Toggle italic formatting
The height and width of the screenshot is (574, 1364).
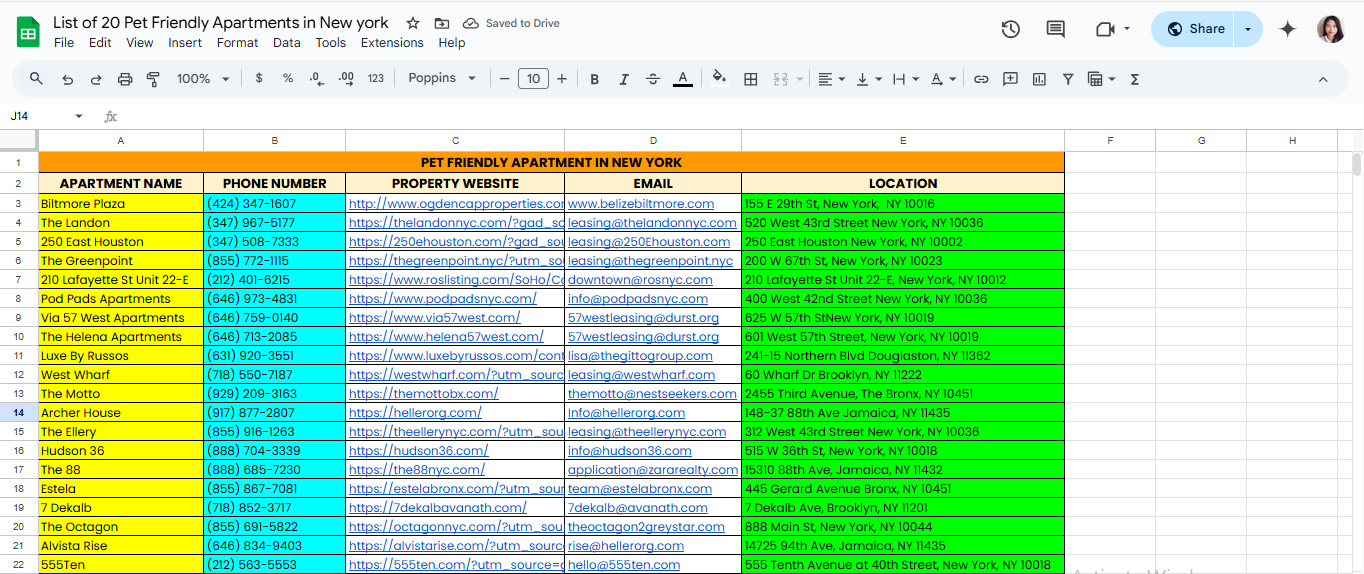(x=624, y=79)
